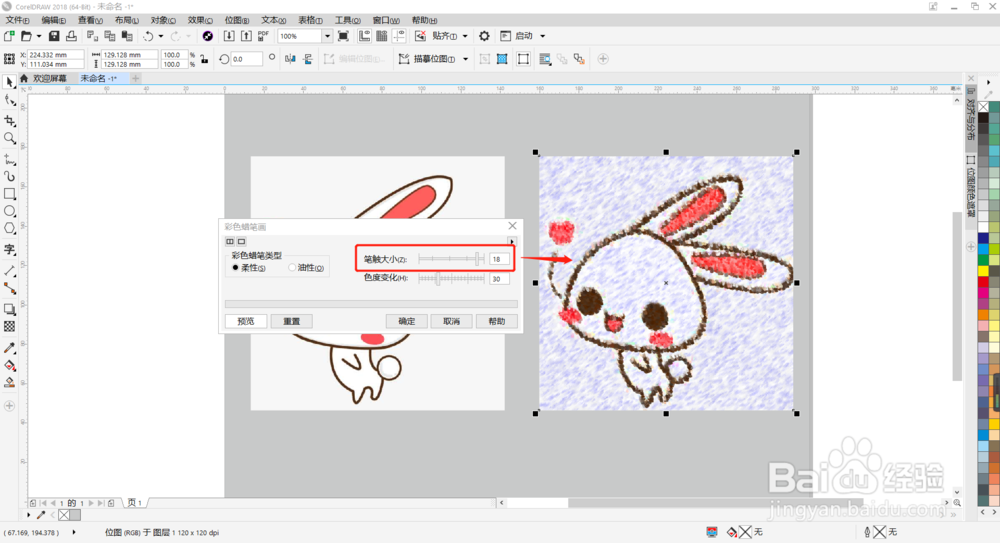Toggle snap off button
Image resolution: width=1000 pixels, height=543 pixels.
click(420, 36)
